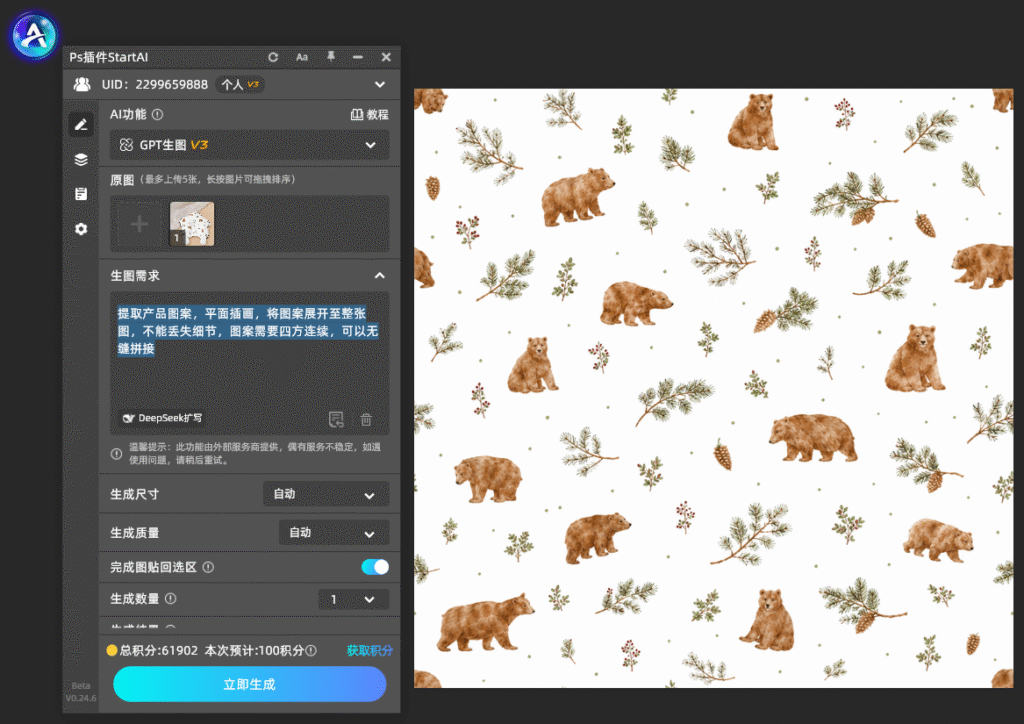Open settings gear in sidebar
Viewport: 1024px width, 724px height.
click(81, 229)
